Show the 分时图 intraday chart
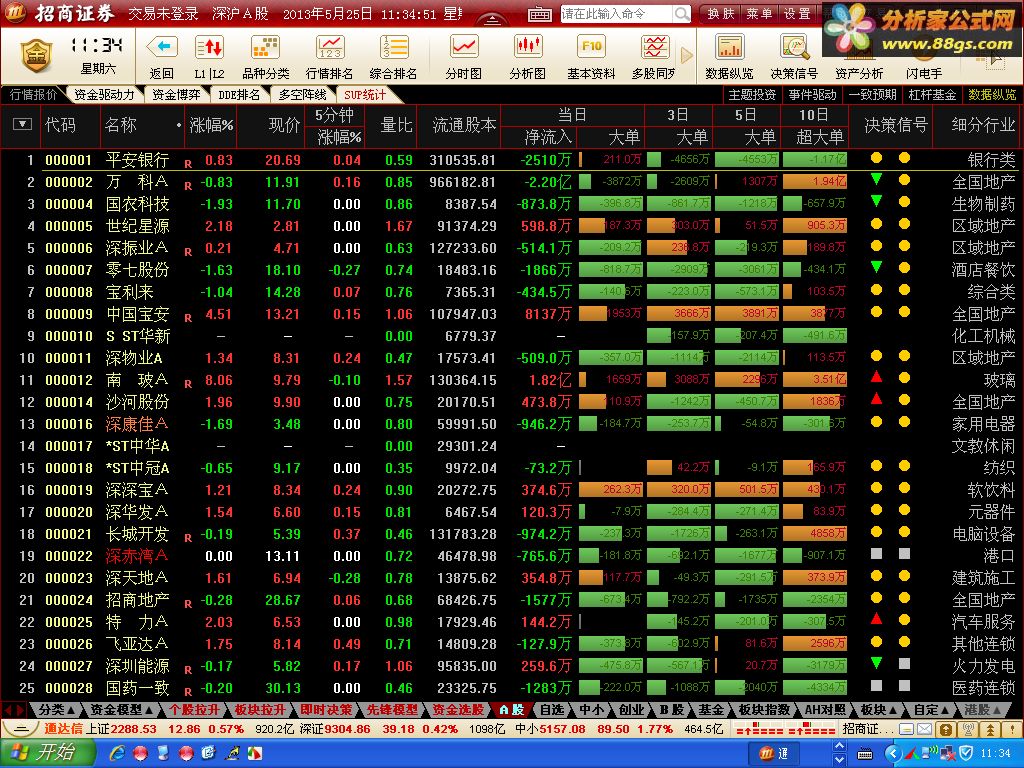The image size is (1024, 768). tap(464, 47)
